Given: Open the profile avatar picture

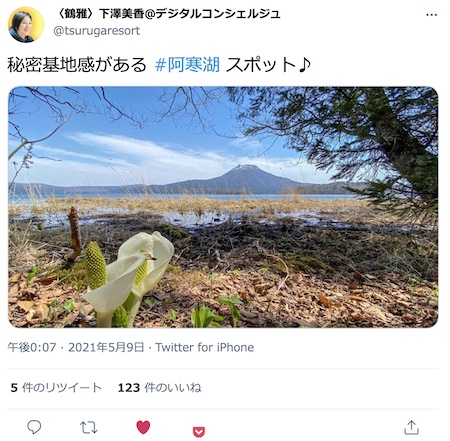Looking at the screenshot, I should tap(26, 25).
